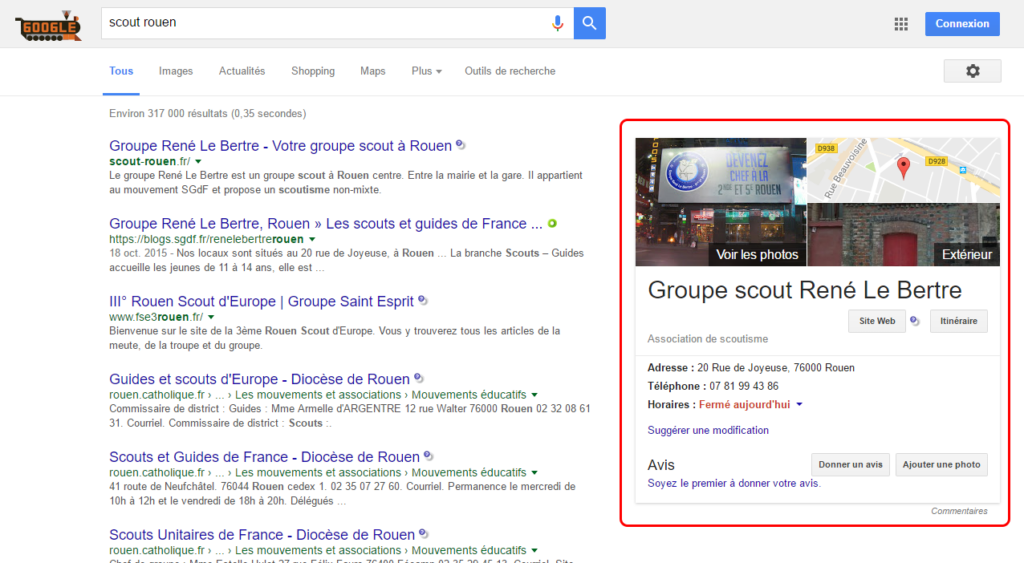
Task: Open the settings gear button
Action: tap(972, 71)
